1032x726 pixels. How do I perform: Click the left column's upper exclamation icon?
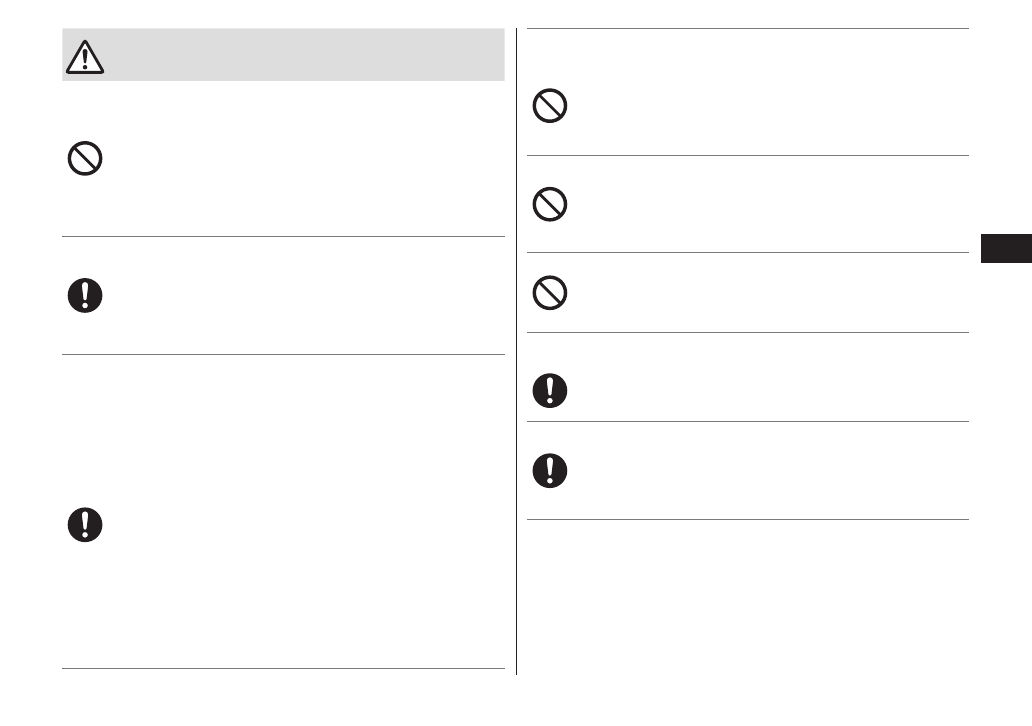coord(85,295)
